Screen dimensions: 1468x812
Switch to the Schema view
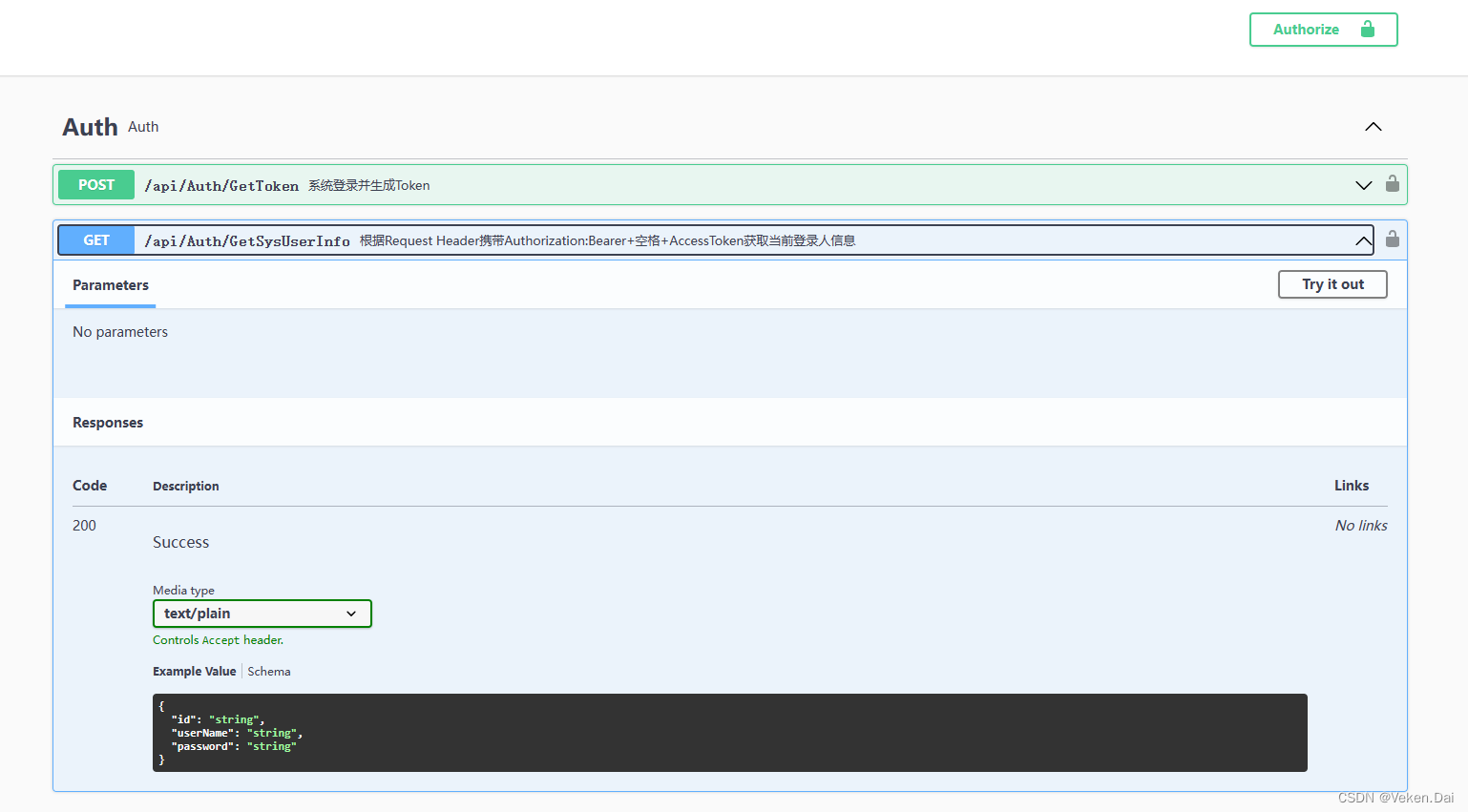pyautogui.click(x=268, y=671)
